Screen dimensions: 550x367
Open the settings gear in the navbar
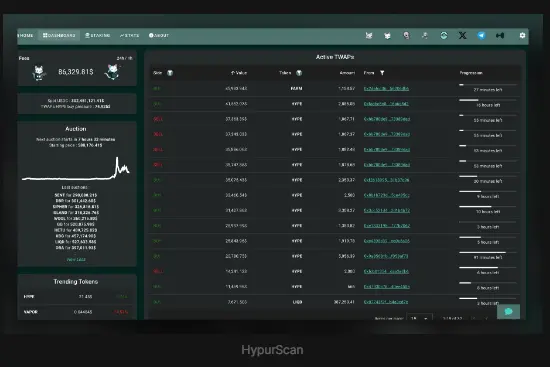point(522,35)
